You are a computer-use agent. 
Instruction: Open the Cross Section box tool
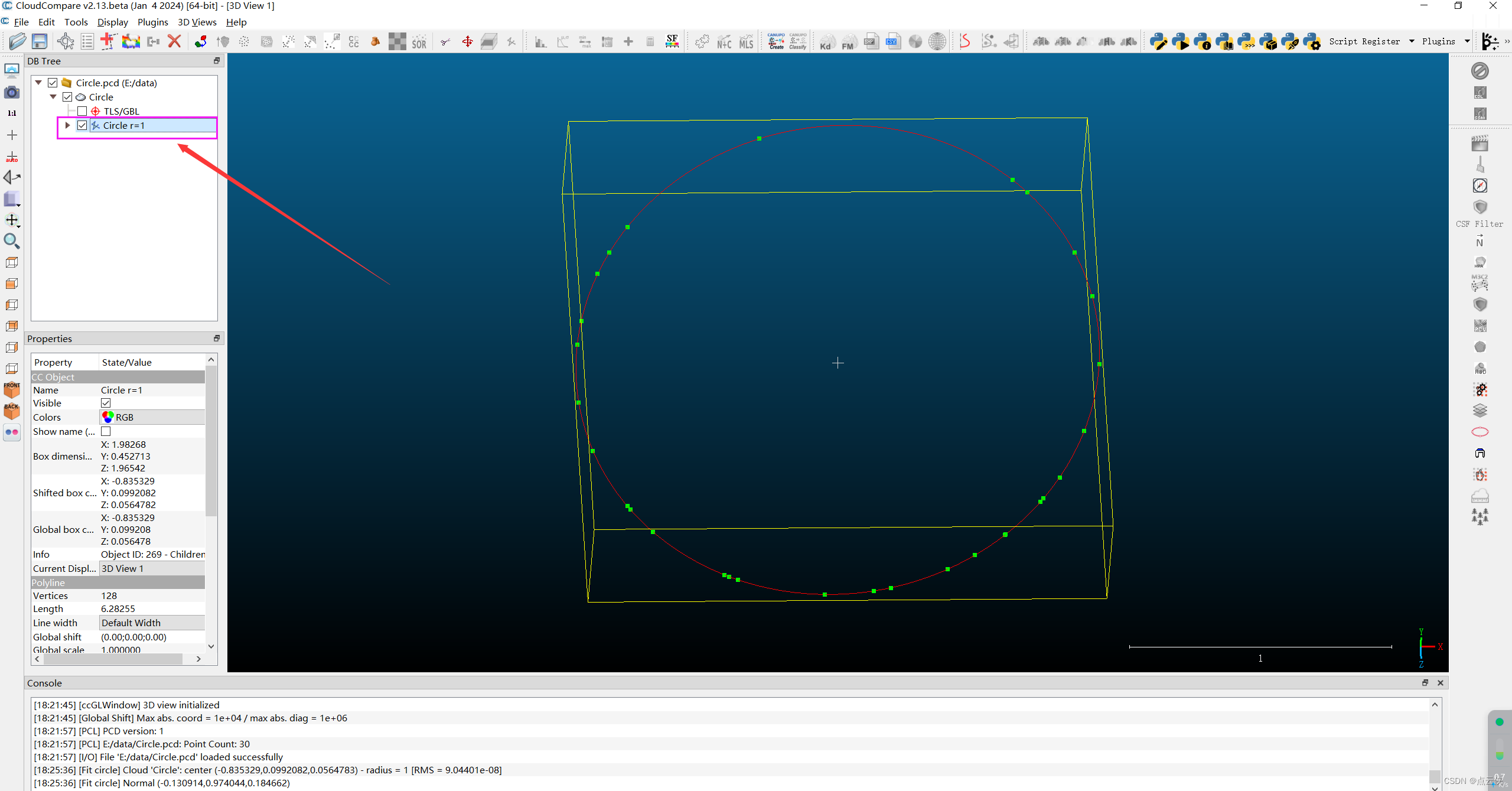(489, 41)
